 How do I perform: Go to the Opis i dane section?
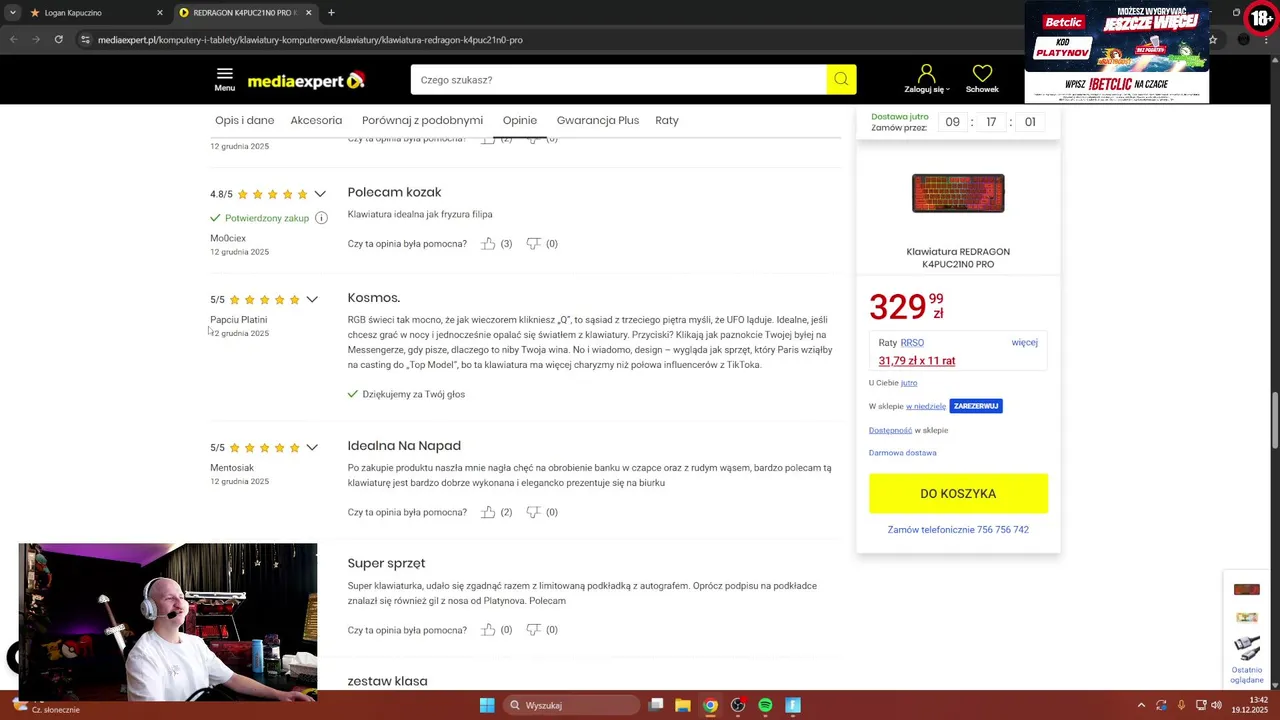click(x=244, y=120)
